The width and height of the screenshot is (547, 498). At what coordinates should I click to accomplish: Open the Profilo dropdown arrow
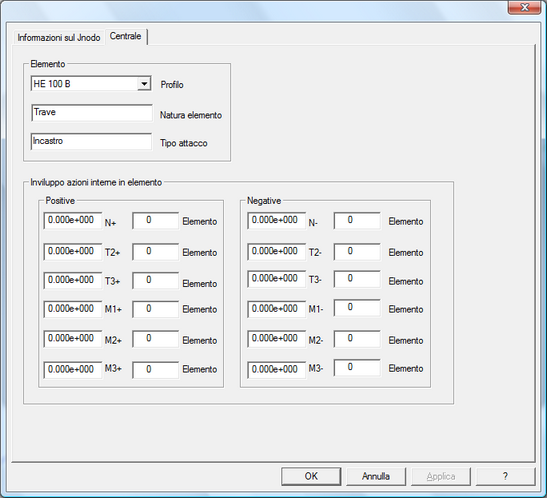click(144, 84)
